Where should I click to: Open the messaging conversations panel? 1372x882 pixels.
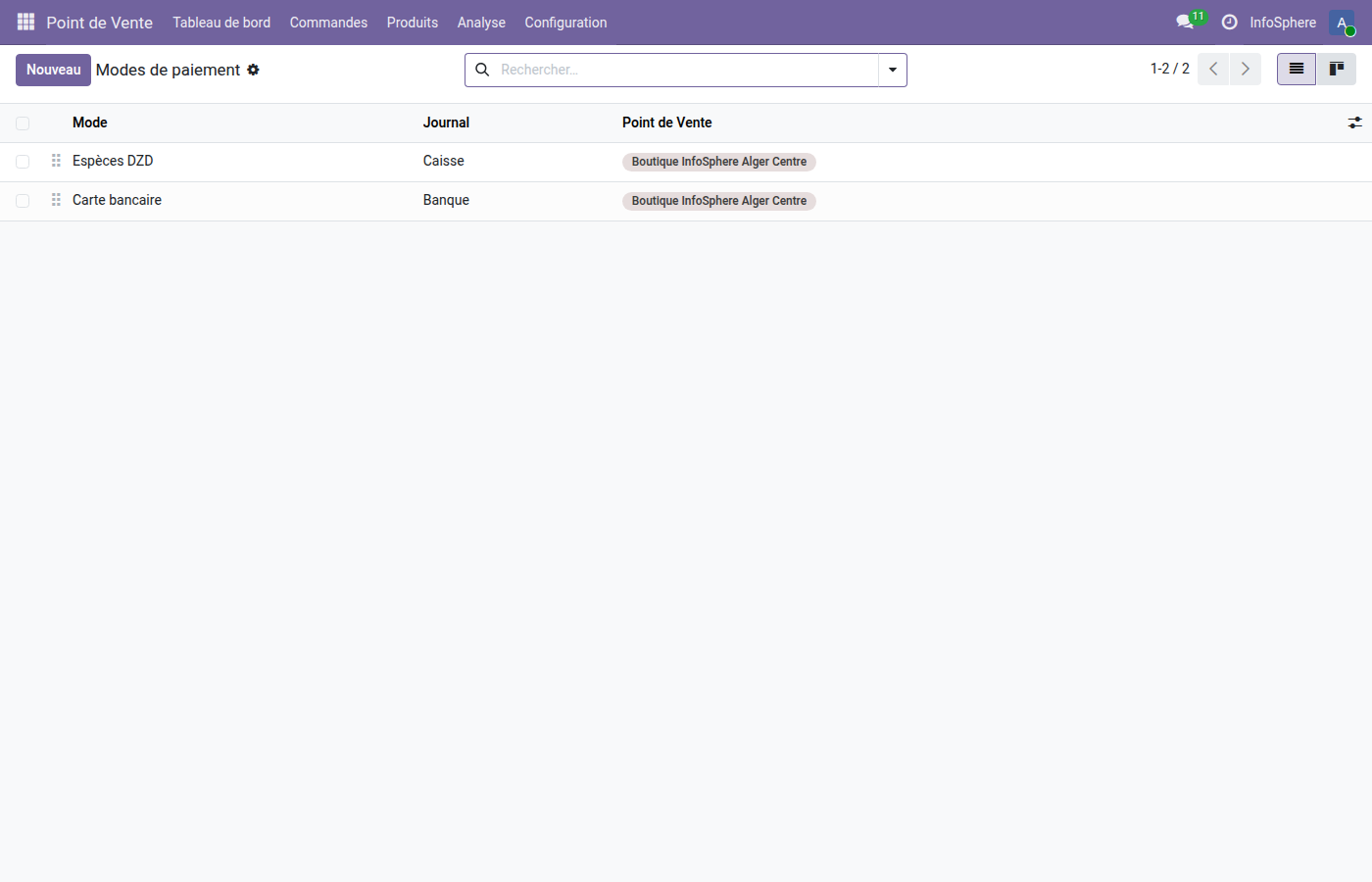(x=1185, y=22)
